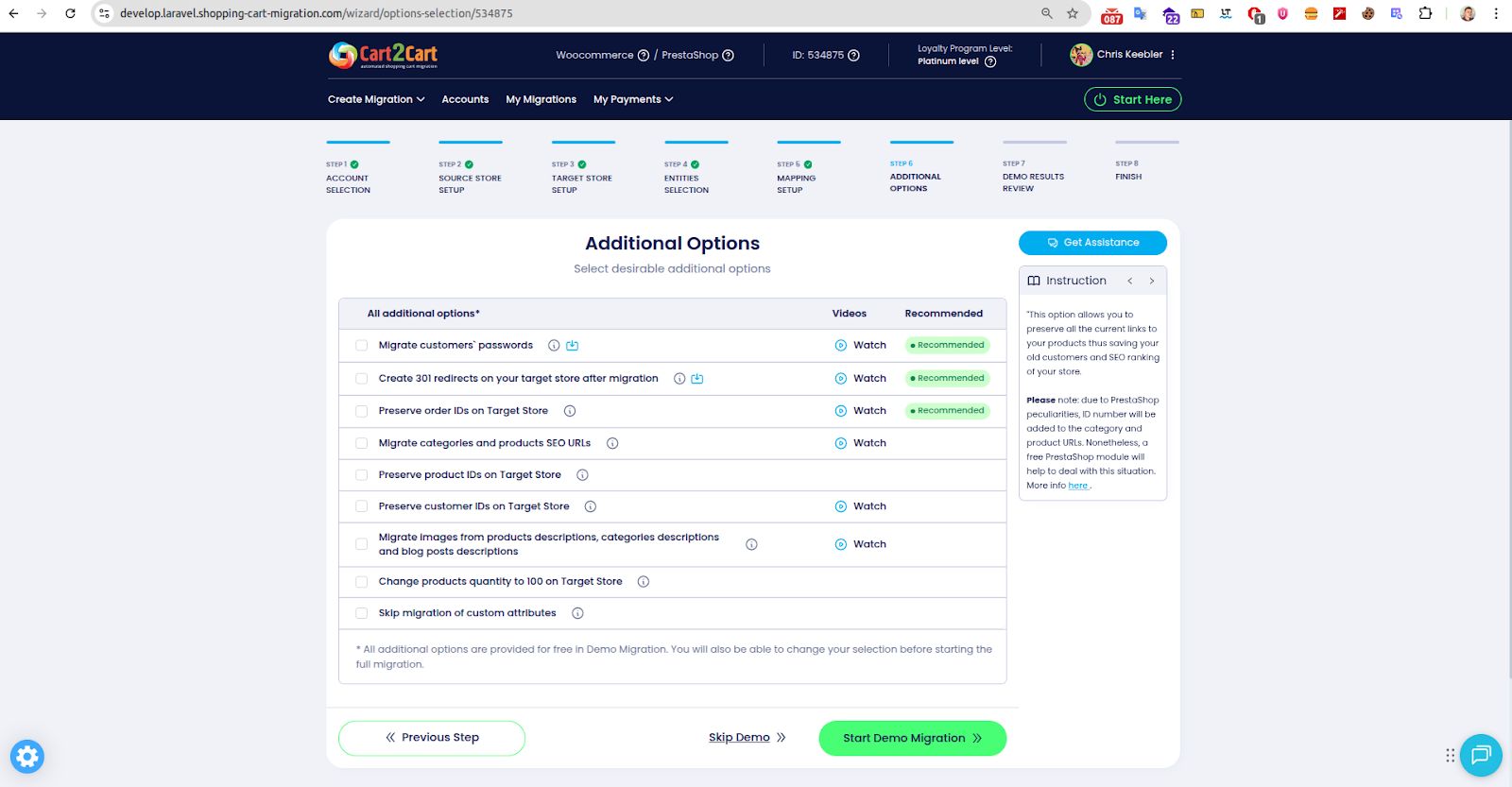Click Start Demo Migration button
Screen dimensions: 1512x787
912,738
